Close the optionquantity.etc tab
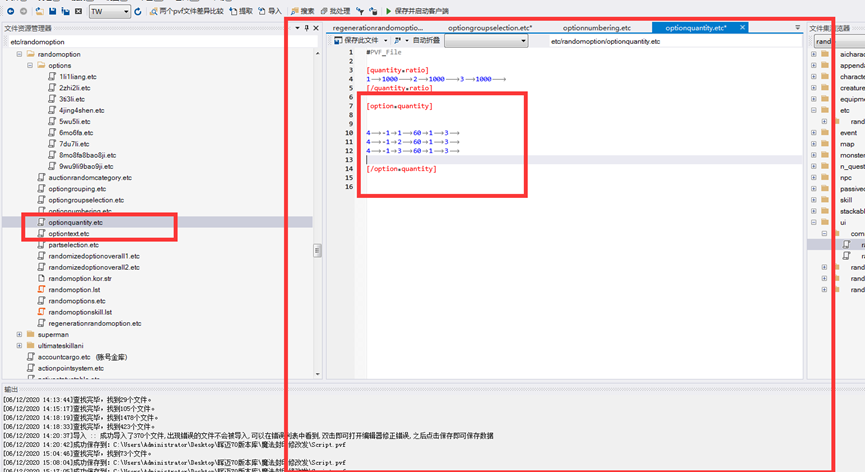The image size is (865, 472). (743, 28)
